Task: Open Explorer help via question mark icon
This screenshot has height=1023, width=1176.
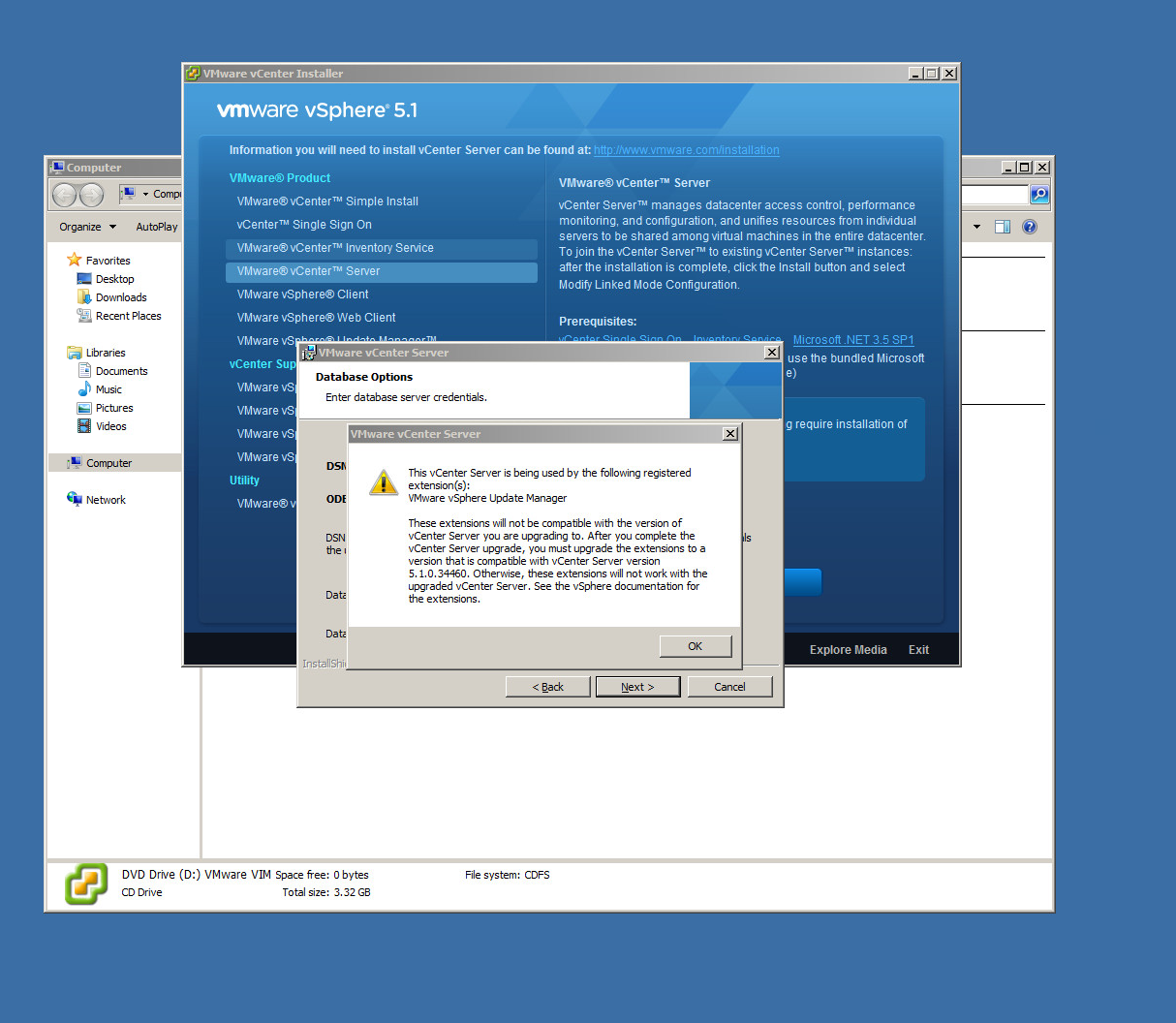Action: [x=1030, y=227]
